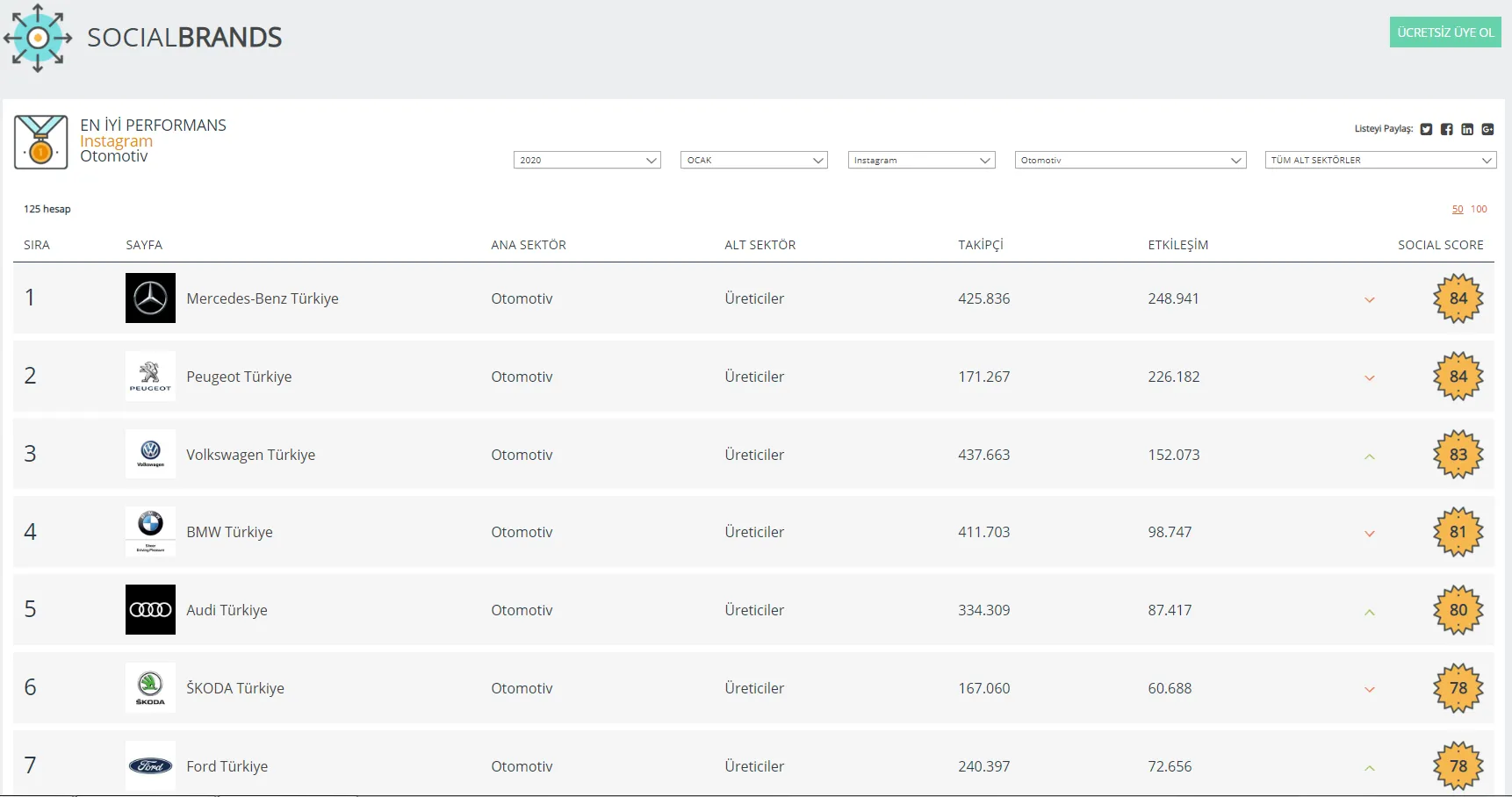The height and width of the screenshot is (797, 1512).
Task: Show 100 accounts per page
Action: point(1479,209)
